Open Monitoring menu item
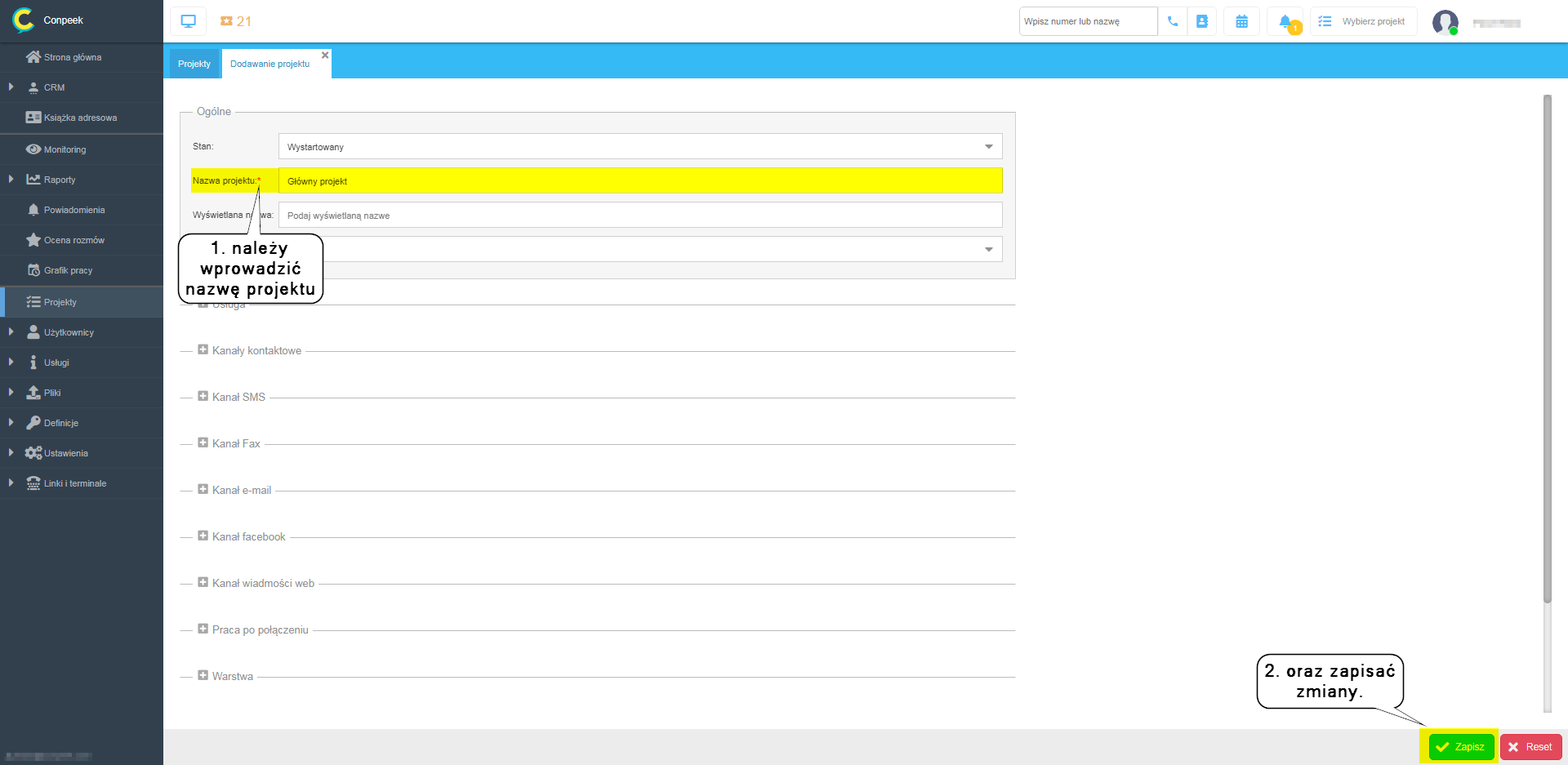Image resolution: width=1568 pixels, height=765 pixels. click(x=82, y=149)
